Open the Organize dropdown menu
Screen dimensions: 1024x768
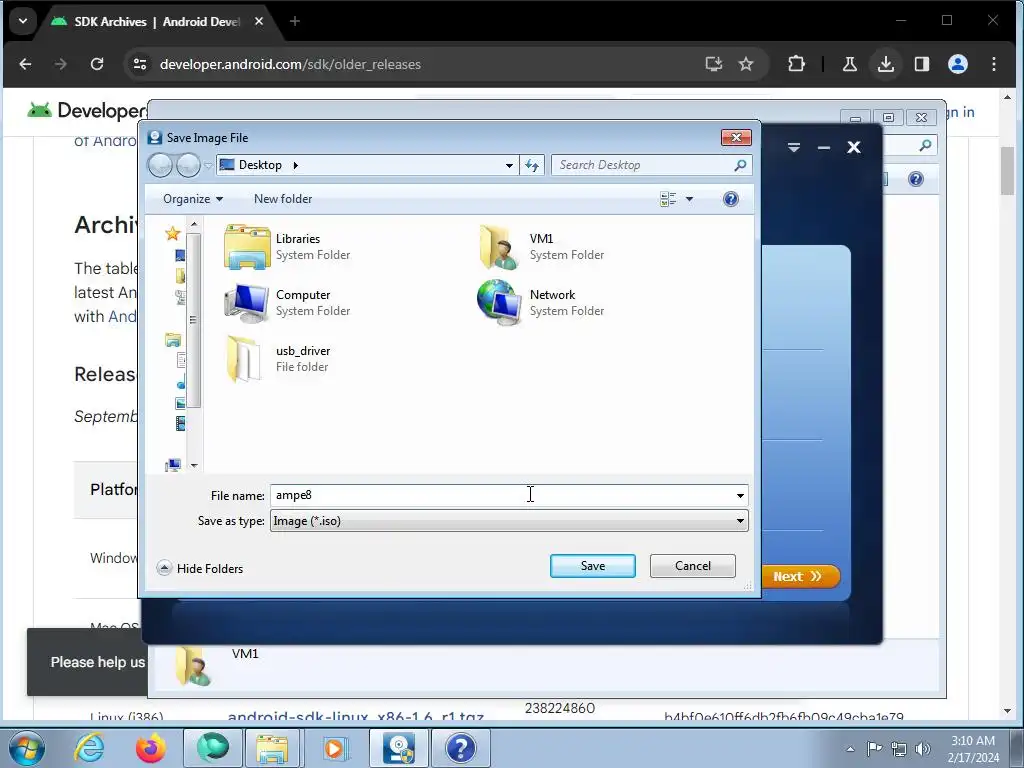(193, 199)
